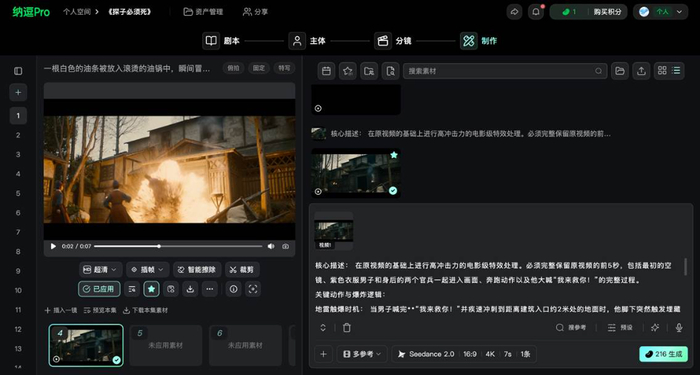Go to the 制作 production step

click(479, 41)
